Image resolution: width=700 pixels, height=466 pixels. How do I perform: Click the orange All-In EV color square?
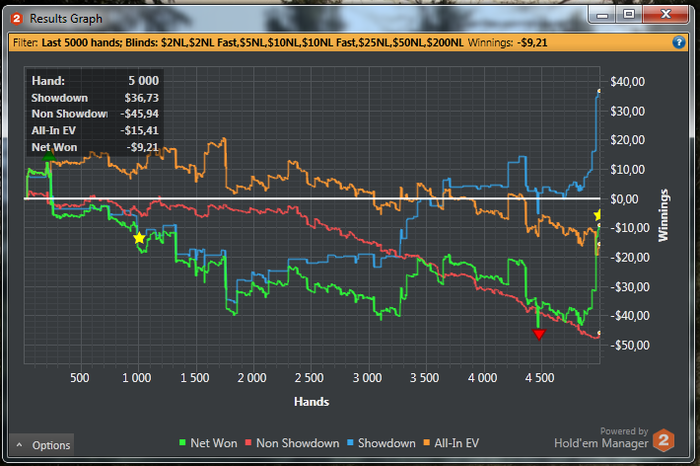[426, 443]
